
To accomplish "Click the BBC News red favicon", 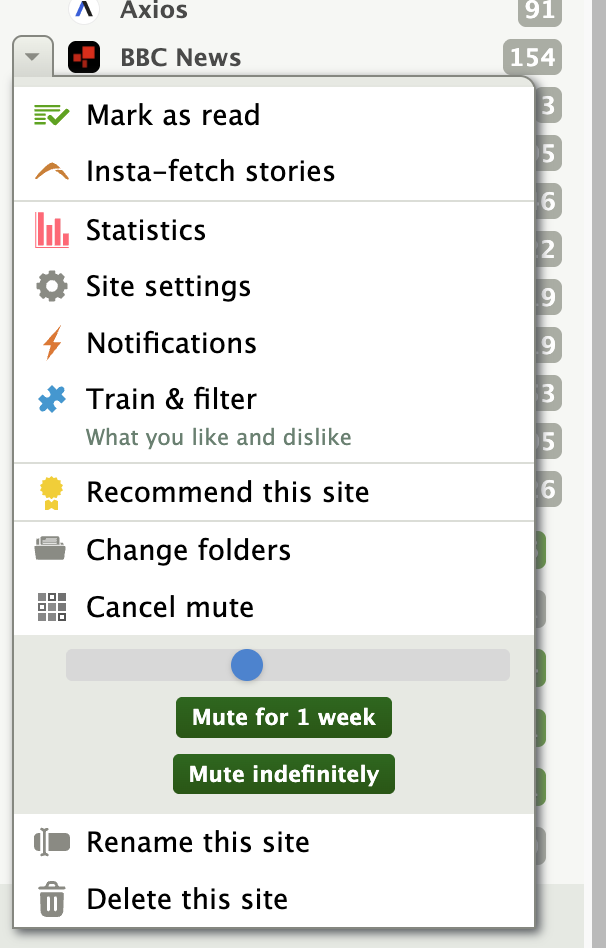I will click(84, 57).
